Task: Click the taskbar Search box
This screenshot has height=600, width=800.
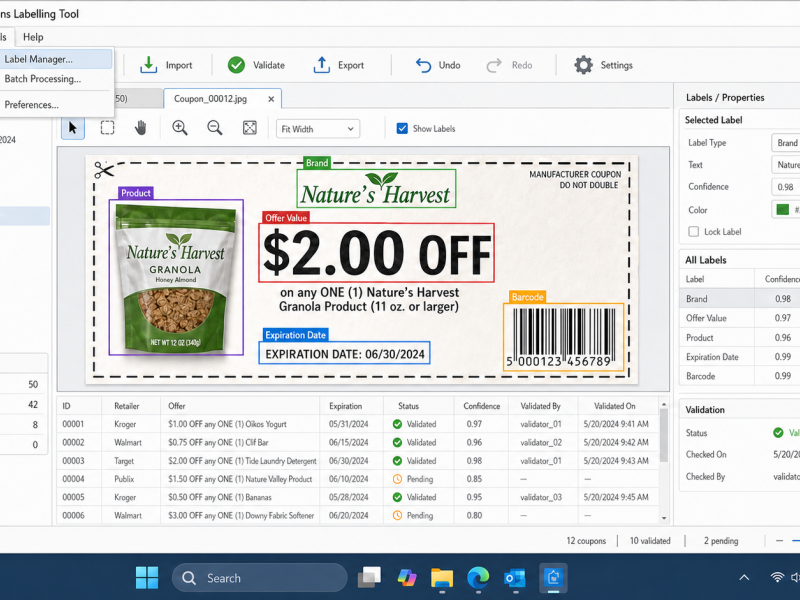Action: 260,578
